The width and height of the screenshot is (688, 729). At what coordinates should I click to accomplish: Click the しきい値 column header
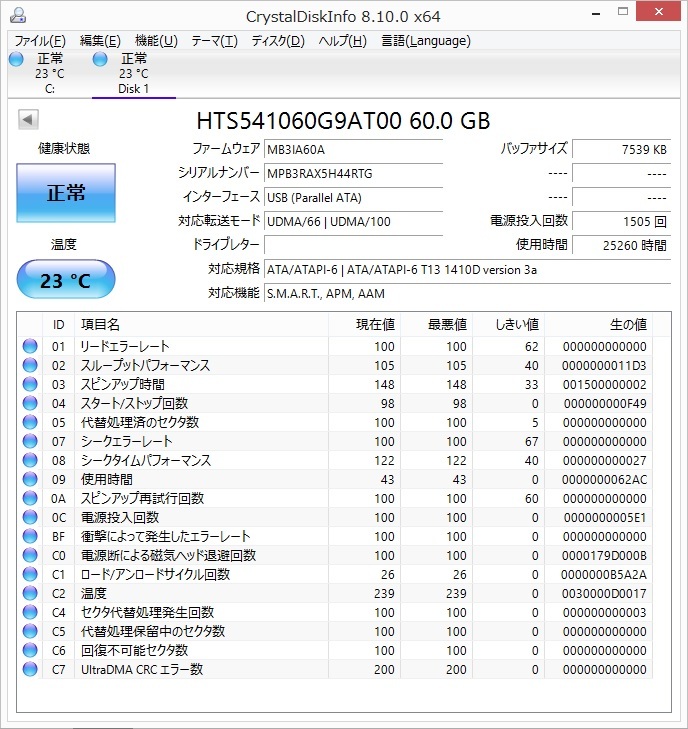(x=509, y=325)
